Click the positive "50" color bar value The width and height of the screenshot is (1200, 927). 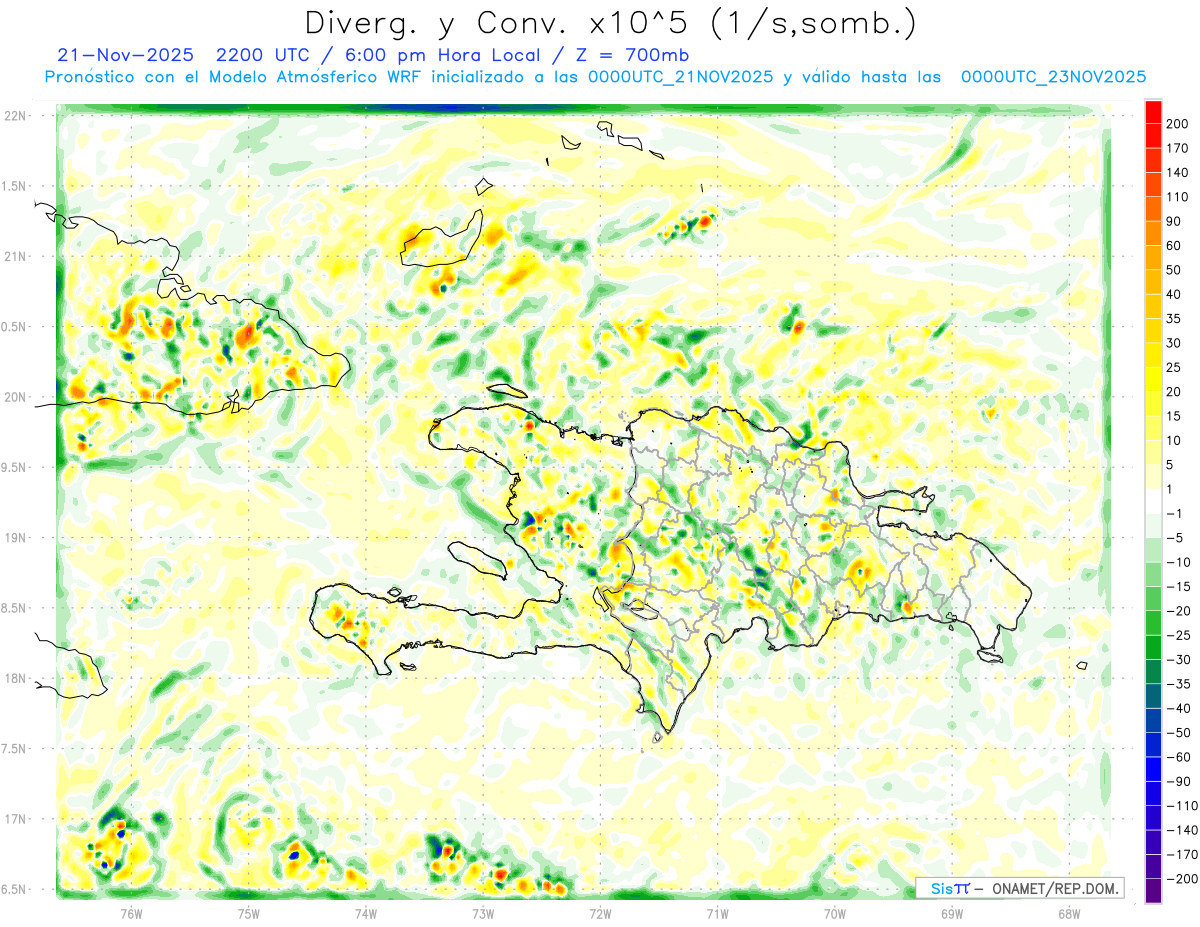click(1175, 271)
